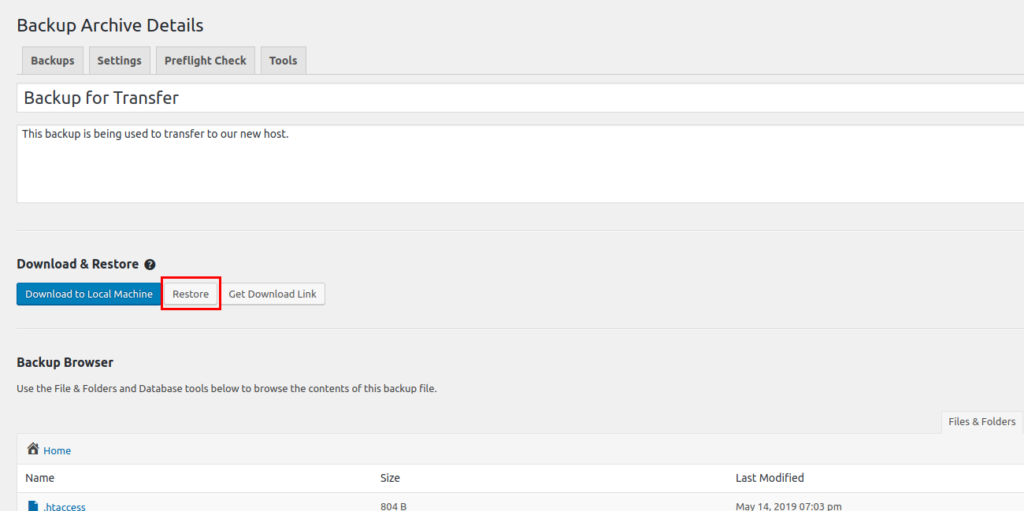The image size is (1024, 511).
Task: Switch to the Settings tab
Action: (119, 61)
